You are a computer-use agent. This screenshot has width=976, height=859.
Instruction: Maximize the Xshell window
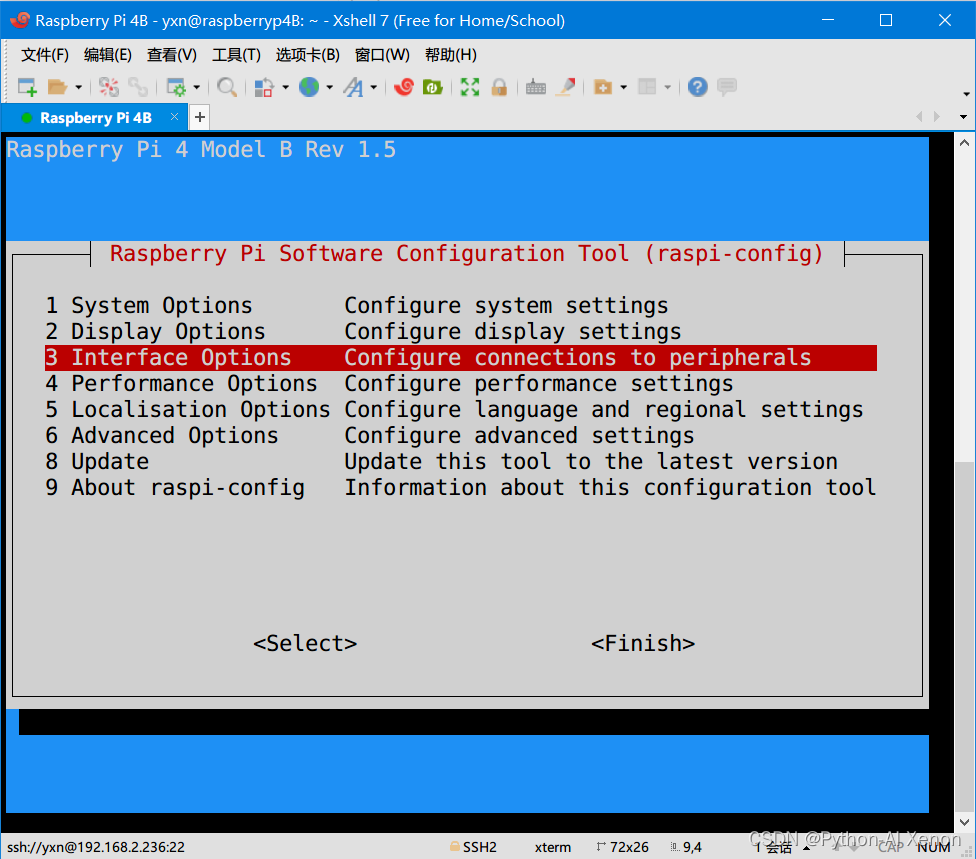pos(886,20)
